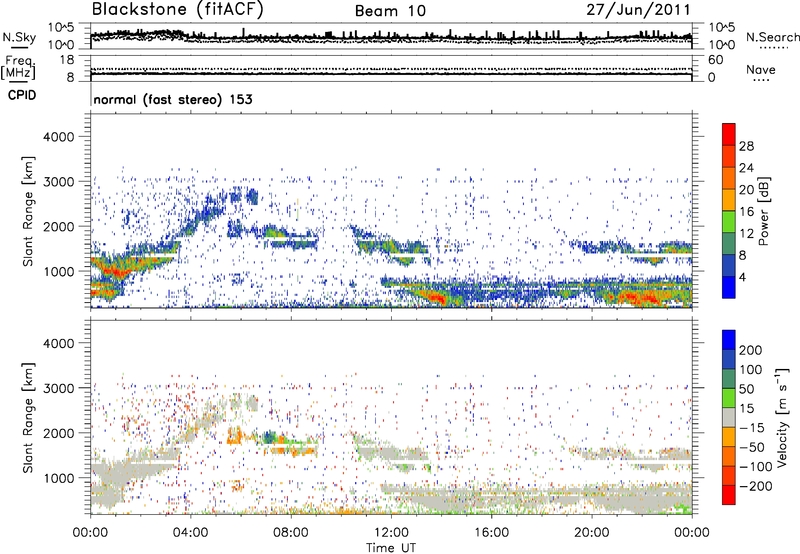
Task: Select the blue top segment of Velocity colorbar
Action: coord(729,340)
